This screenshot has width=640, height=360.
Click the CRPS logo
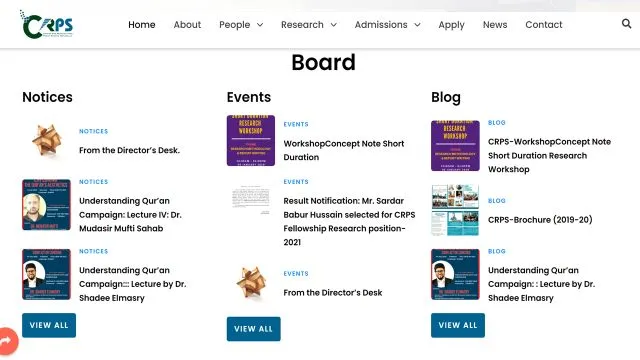47,24
